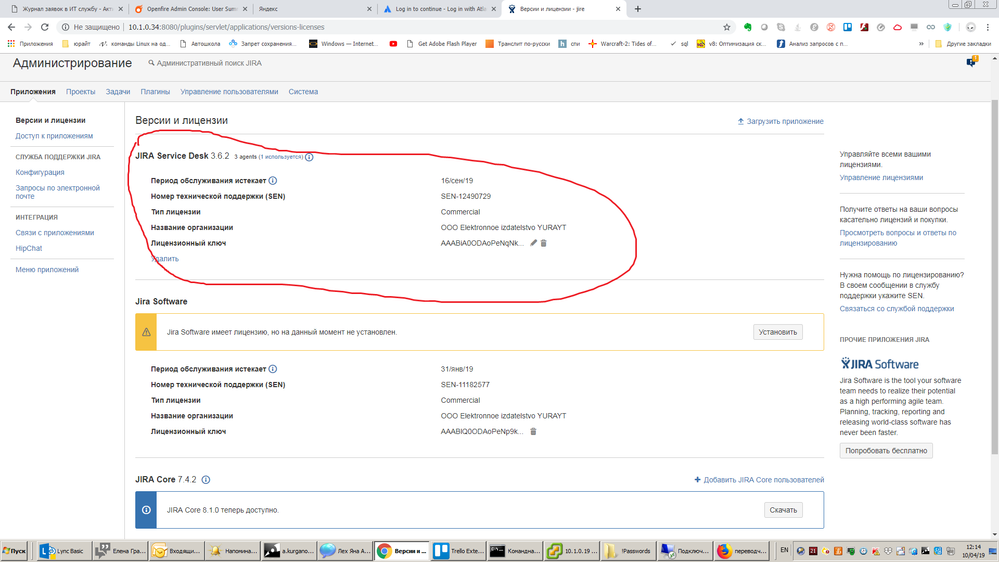Open the Автошкола bookmark
The width and height of the screenshot is (999, 562).
tap(199, 44)
